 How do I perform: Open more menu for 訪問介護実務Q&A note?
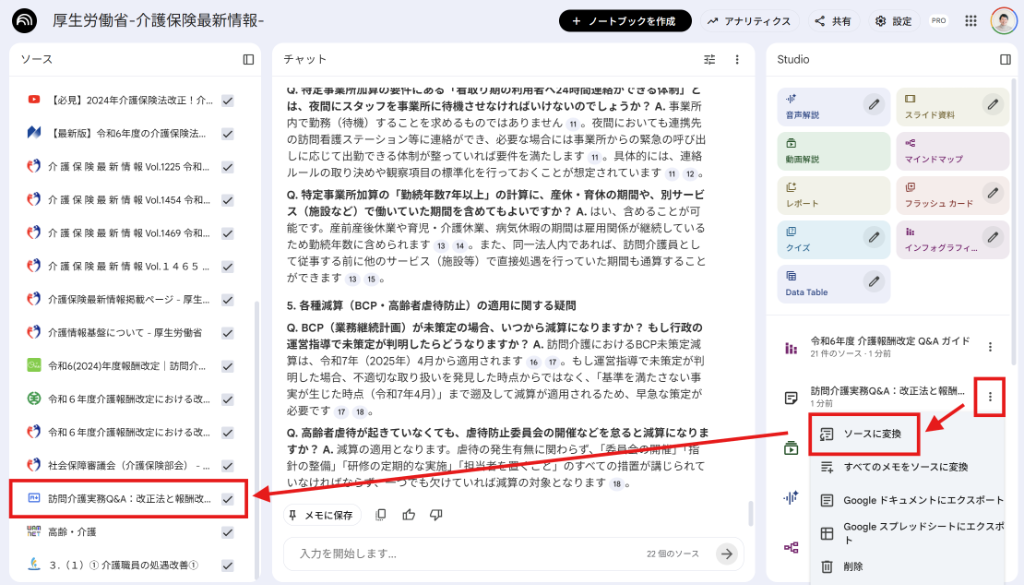[x=990, y=396]
